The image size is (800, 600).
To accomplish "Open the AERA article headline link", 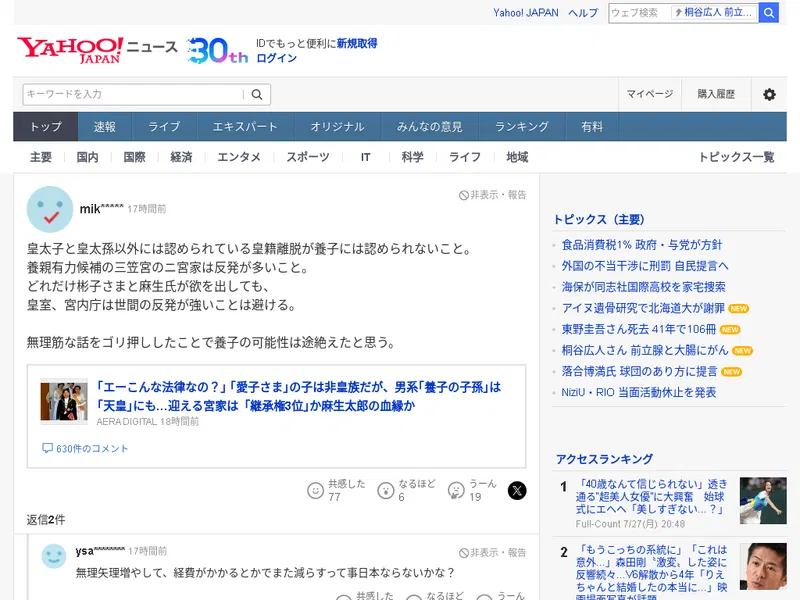I will click(x=299, y=396).
